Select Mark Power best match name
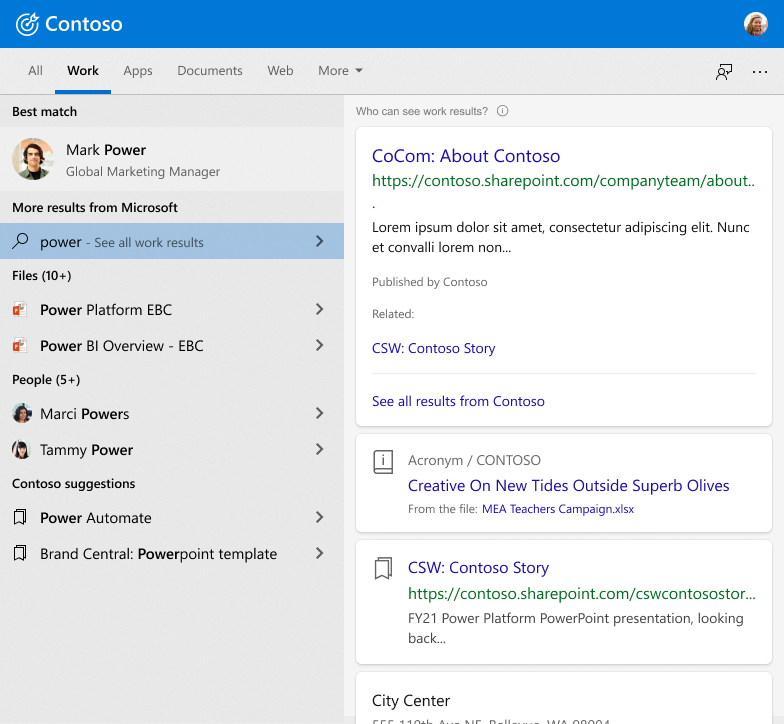Image resolution: width=784 pixels, height=724 pixels. pyautogui.click(x=106, y=150)
